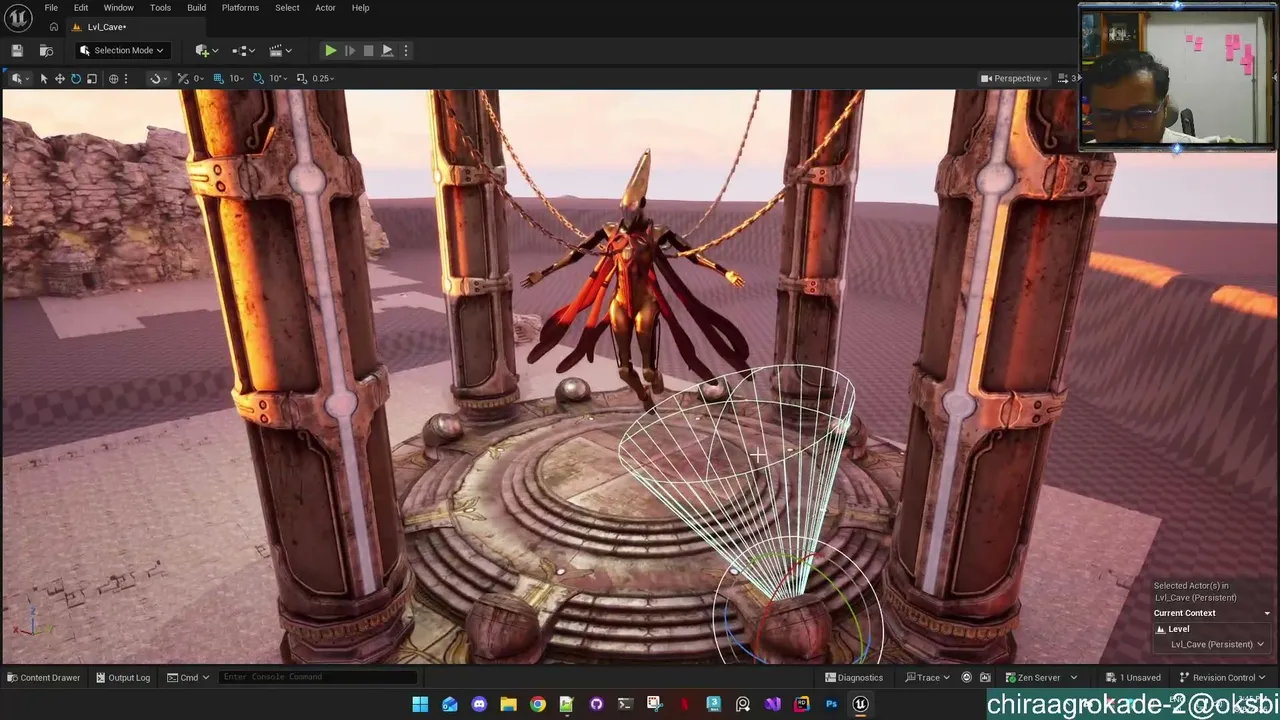This screenshot has height=720, width=1280.
Task: Toggle grid location snapping
Action: pos(218,78)
